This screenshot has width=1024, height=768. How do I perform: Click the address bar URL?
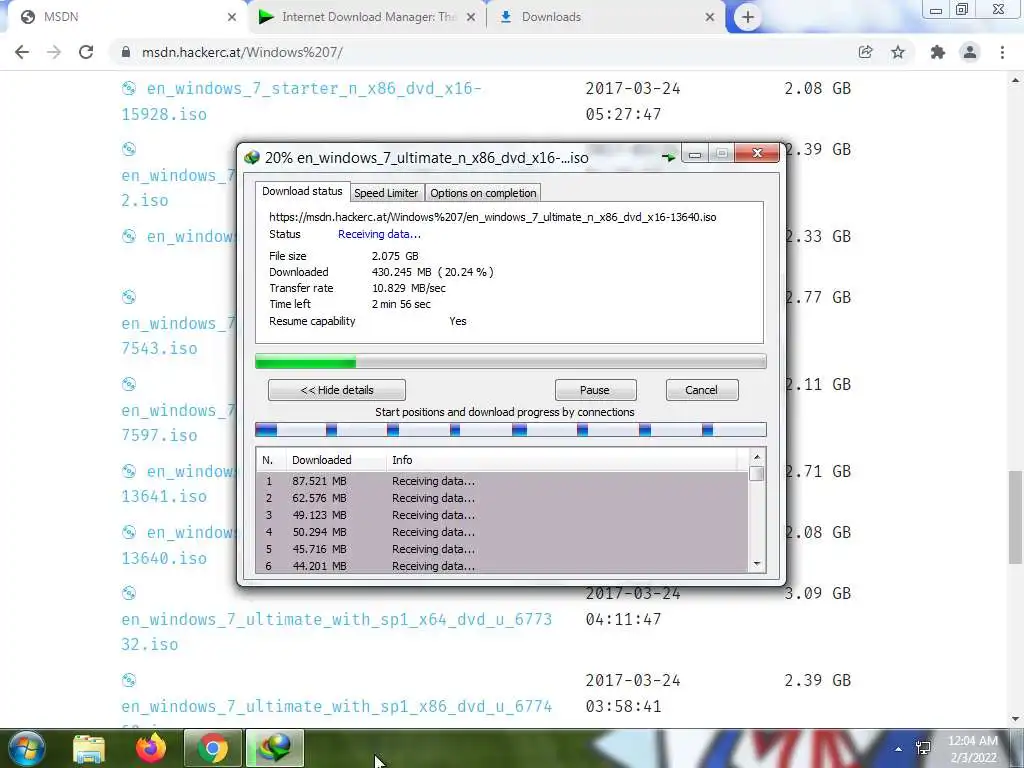(x=242, y=52)
